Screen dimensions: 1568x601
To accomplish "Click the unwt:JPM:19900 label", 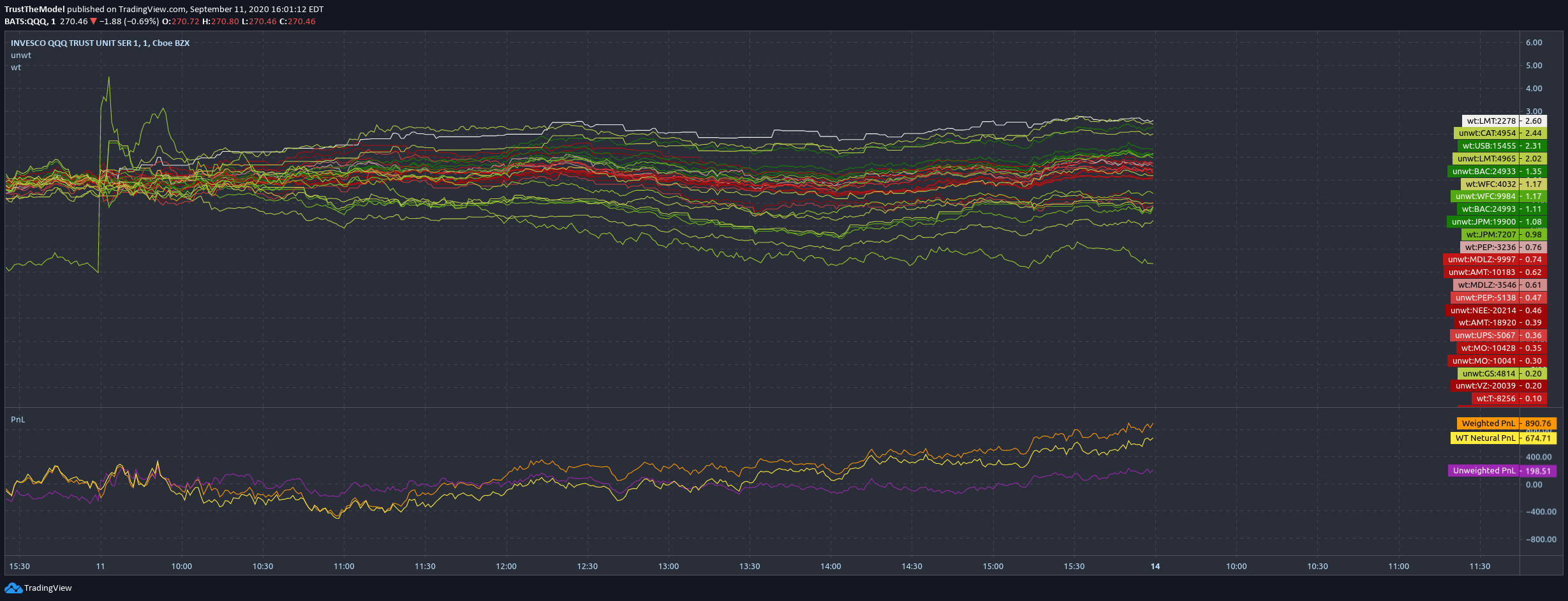I will click(x=1483, y=222).
